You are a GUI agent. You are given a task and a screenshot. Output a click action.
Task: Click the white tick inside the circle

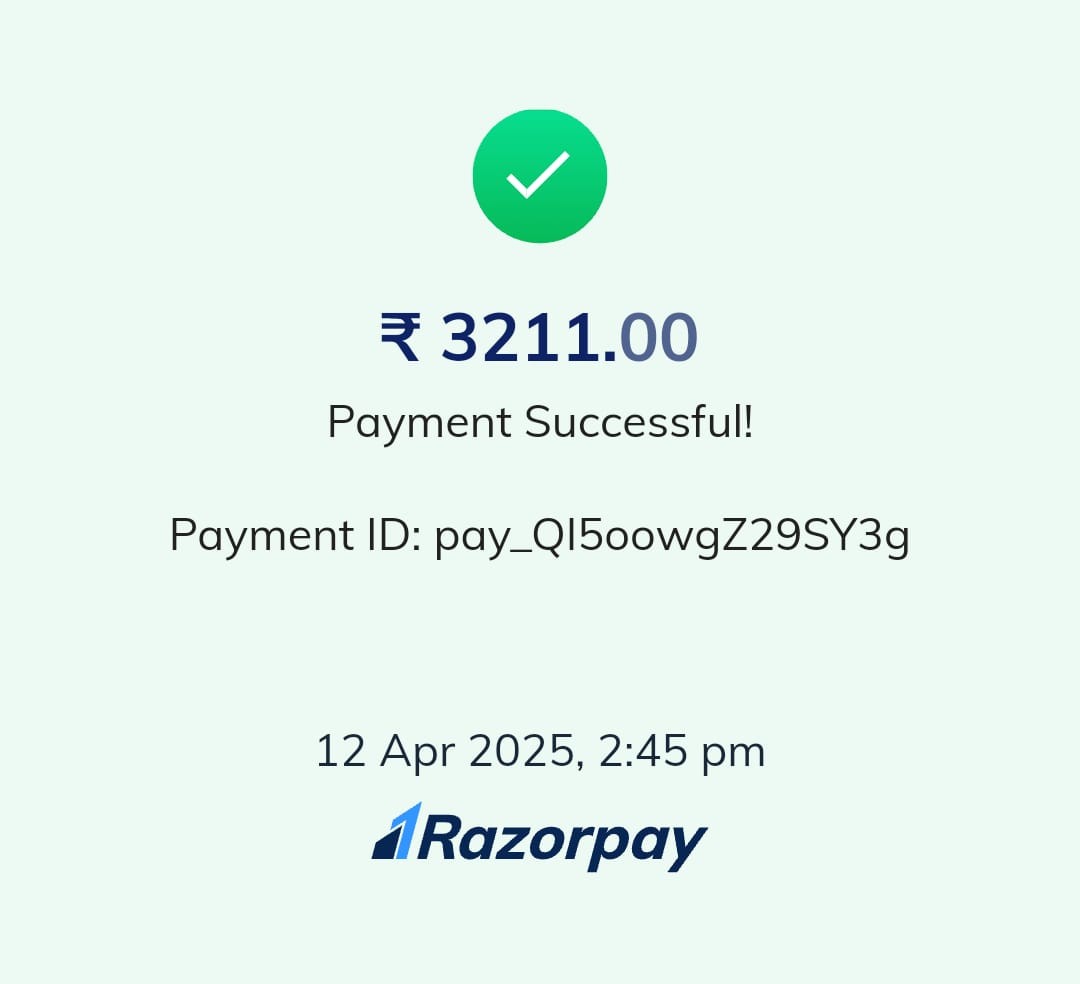point(538,175)
